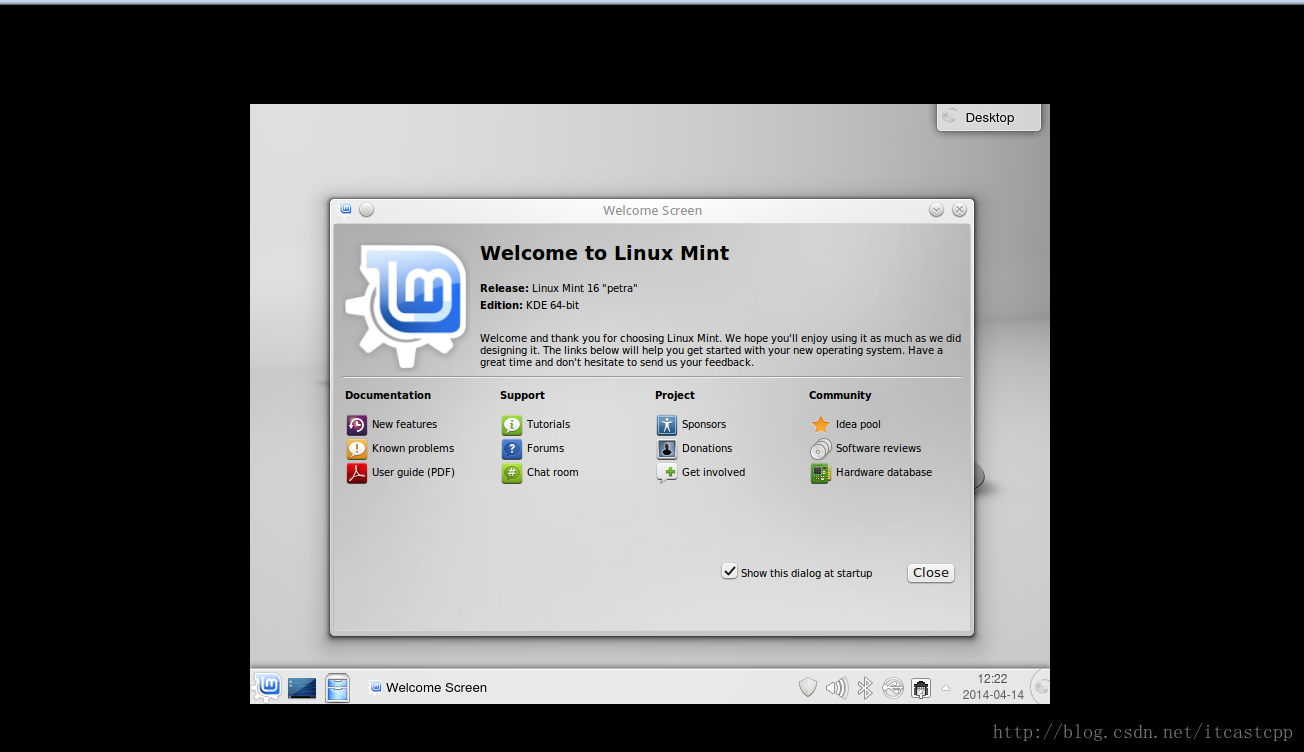Open the Software reviews link
The width and height of the screenshot is (1304, 752).
[878, 448]
